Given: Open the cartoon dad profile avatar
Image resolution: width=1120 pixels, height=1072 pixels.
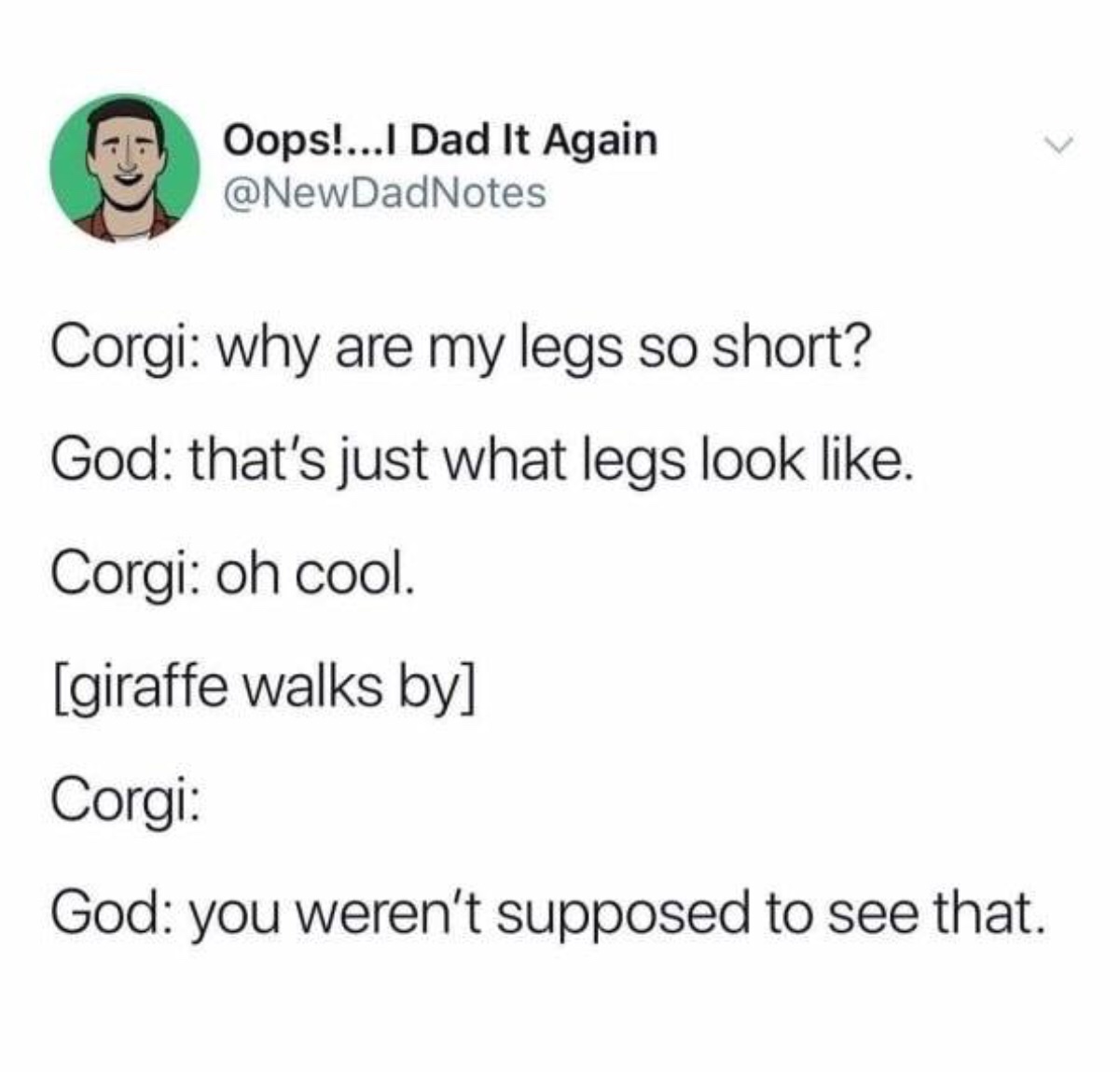Looking at the screenshot, I should point(125,169).
